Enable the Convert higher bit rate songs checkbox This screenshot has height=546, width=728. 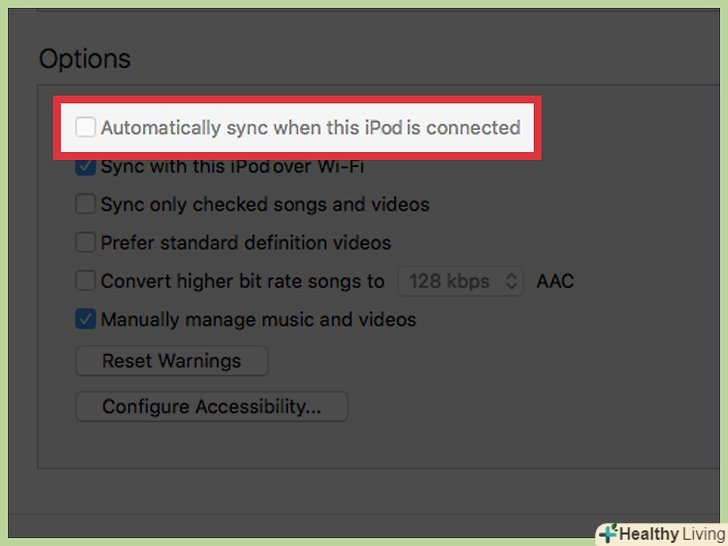pos(86,281)
